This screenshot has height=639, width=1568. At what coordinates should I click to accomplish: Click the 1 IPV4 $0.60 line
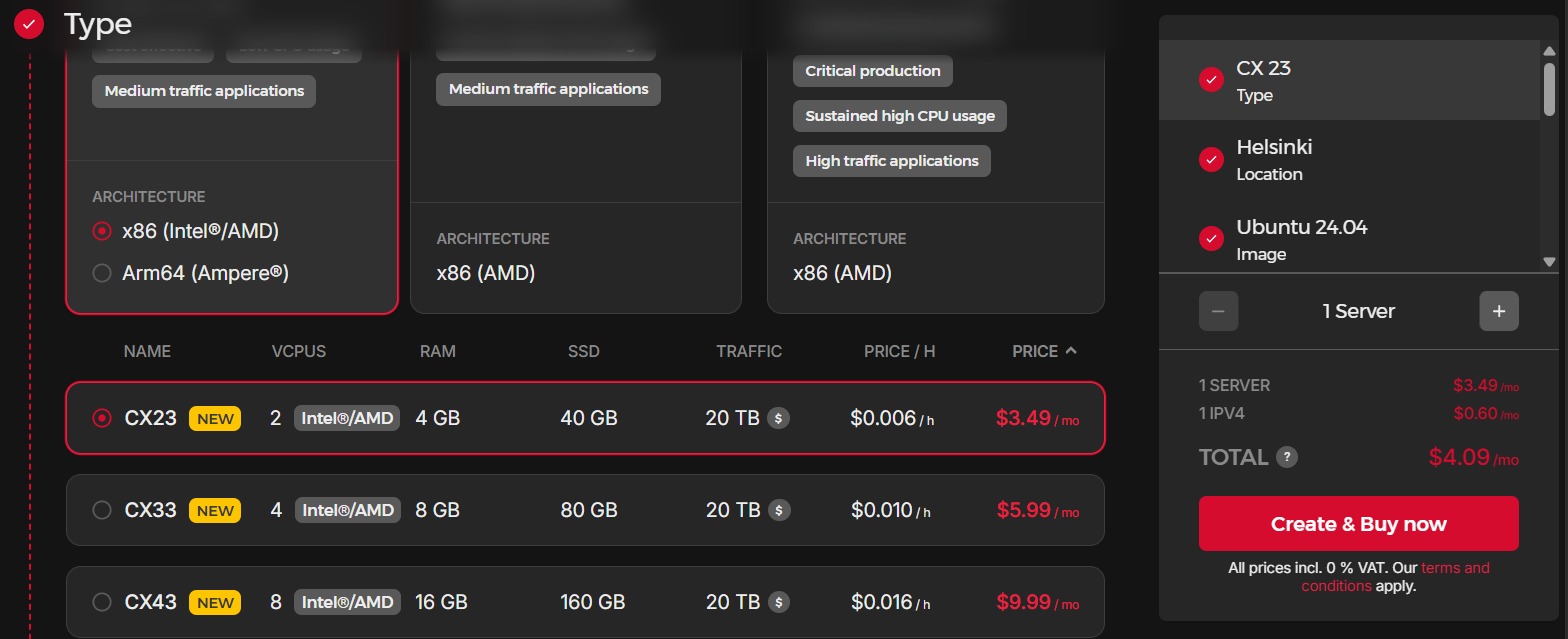1359,413
